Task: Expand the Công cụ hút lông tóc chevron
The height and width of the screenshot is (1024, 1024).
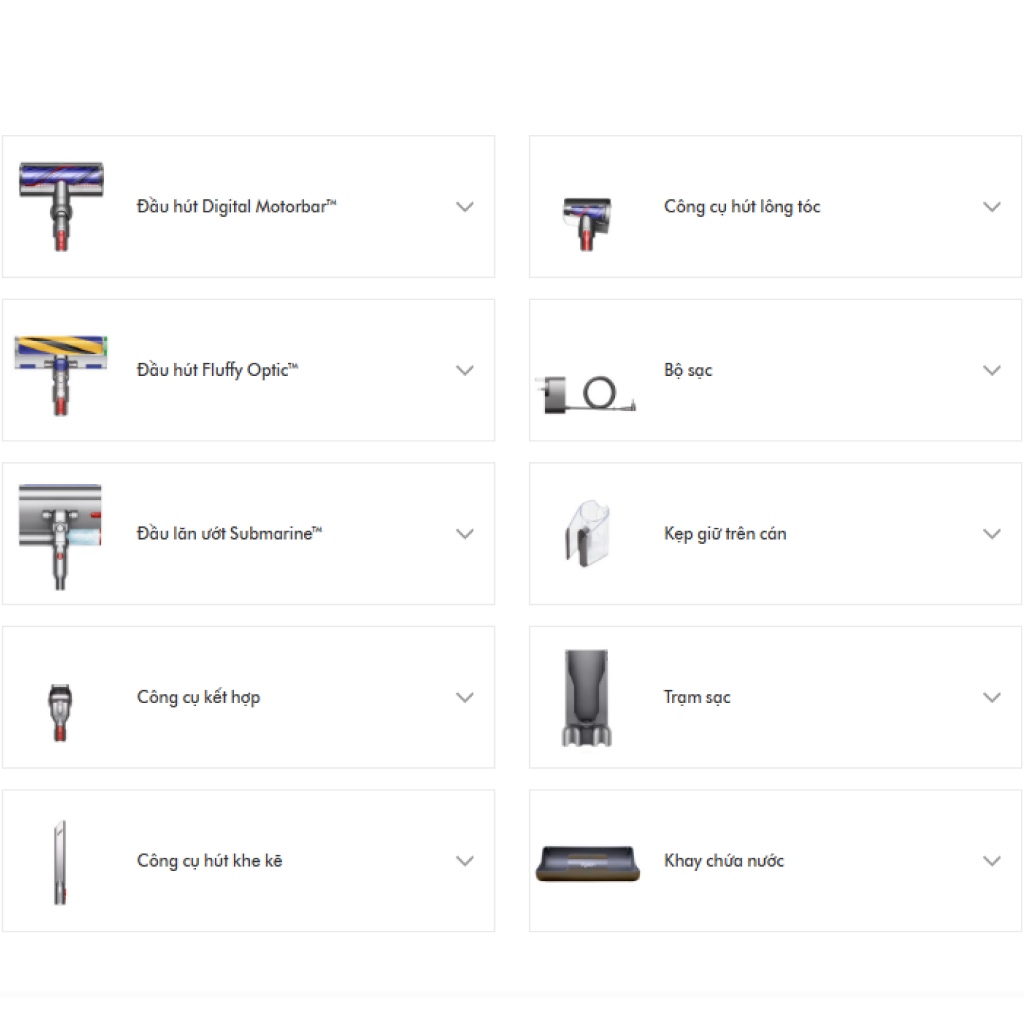Action: point(992,207)
